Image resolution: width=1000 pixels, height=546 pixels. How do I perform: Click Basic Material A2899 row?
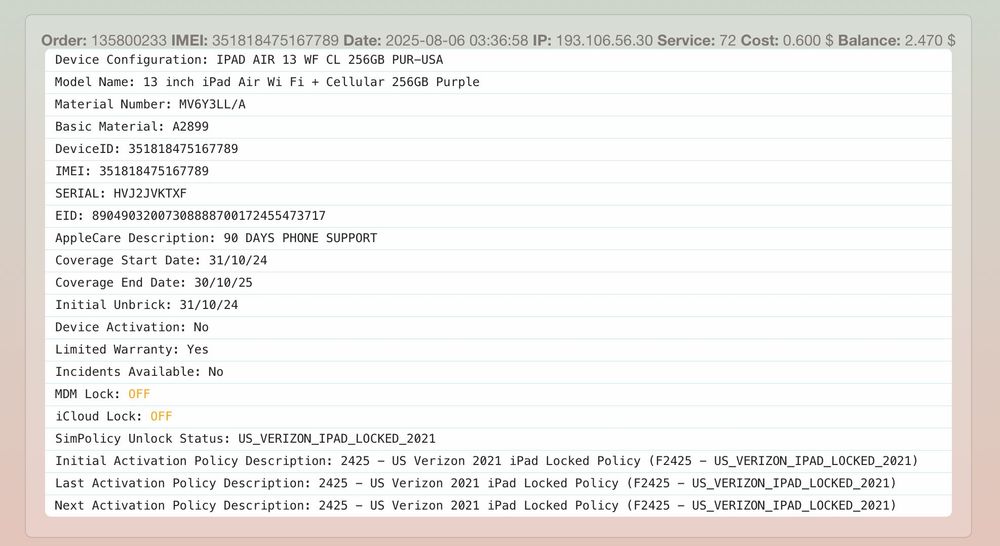point(132,127)
